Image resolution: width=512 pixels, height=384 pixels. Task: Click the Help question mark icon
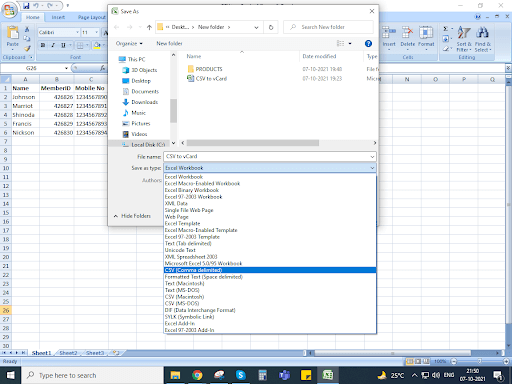click(x=368, y=43)
